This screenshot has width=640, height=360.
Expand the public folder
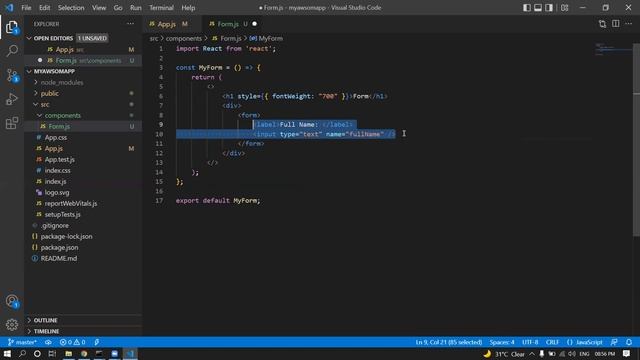pos(83,93)
